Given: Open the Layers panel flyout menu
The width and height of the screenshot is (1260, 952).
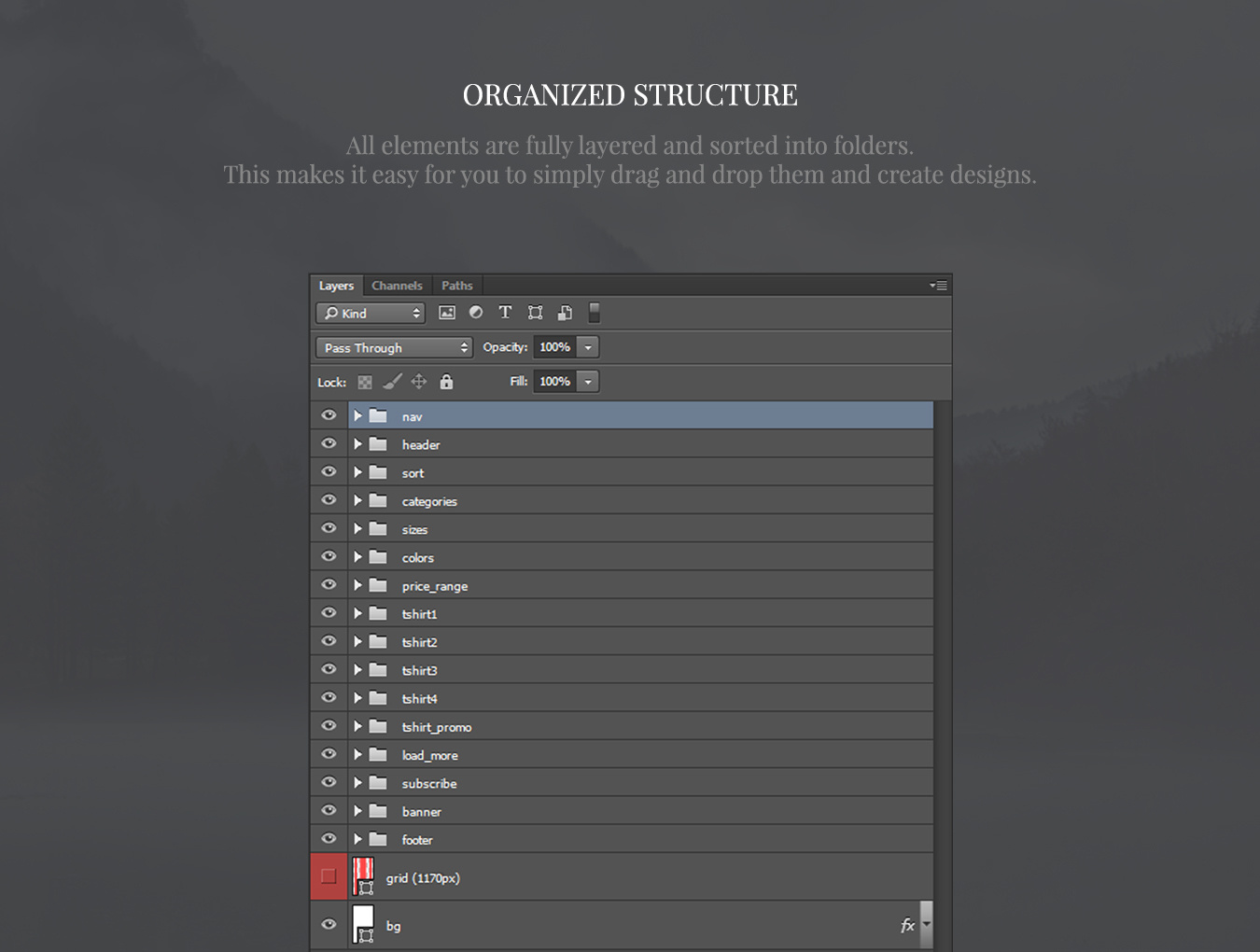Looking at the screenshot, I should (939, 286).
